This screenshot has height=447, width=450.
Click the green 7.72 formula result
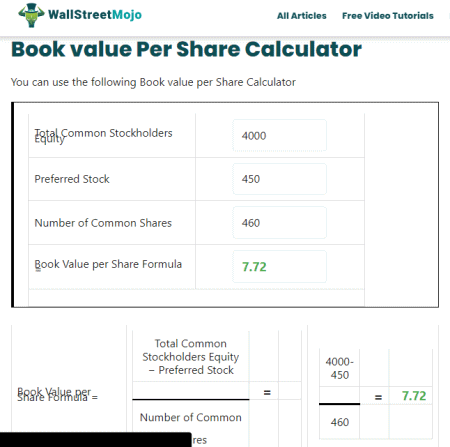[414, 396]
